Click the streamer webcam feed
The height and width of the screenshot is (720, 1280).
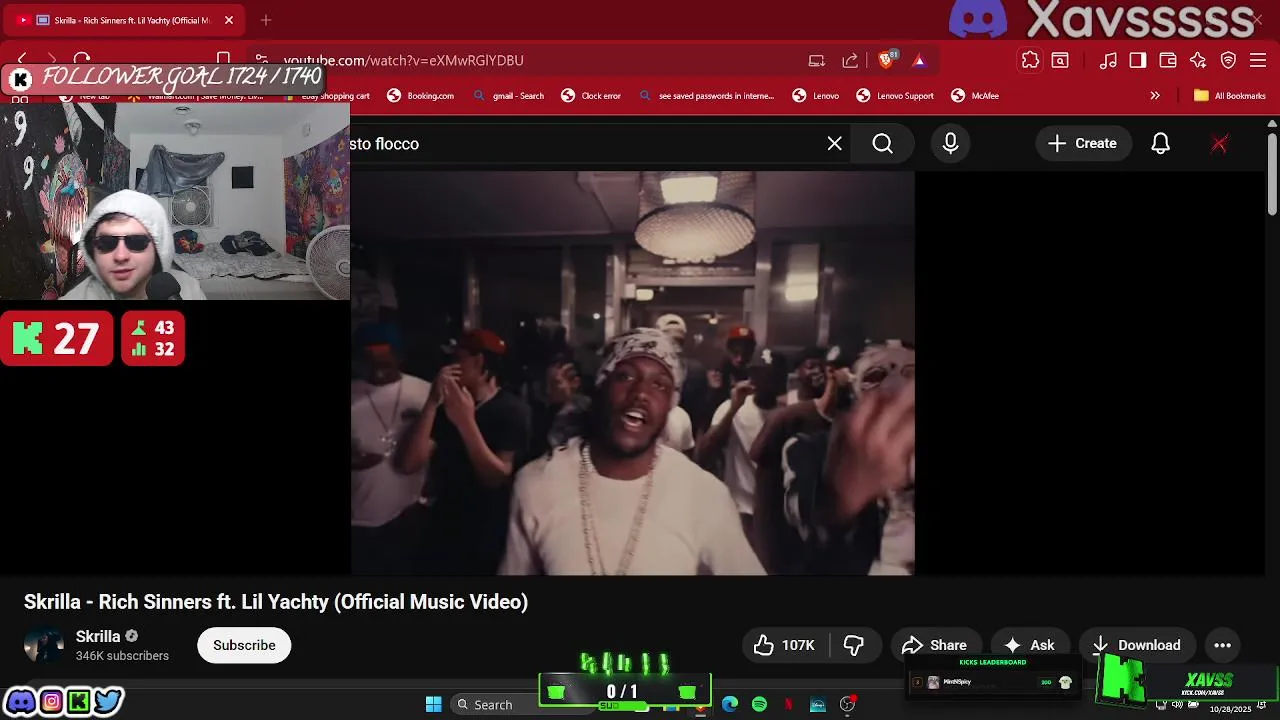pos(175,200)
